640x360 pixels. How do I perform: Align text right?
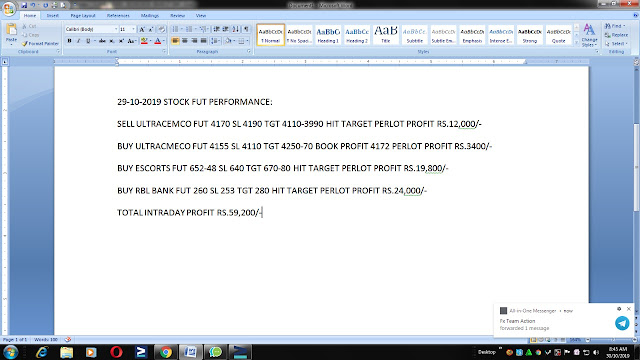pyautogui.click(x=194, y=41)
